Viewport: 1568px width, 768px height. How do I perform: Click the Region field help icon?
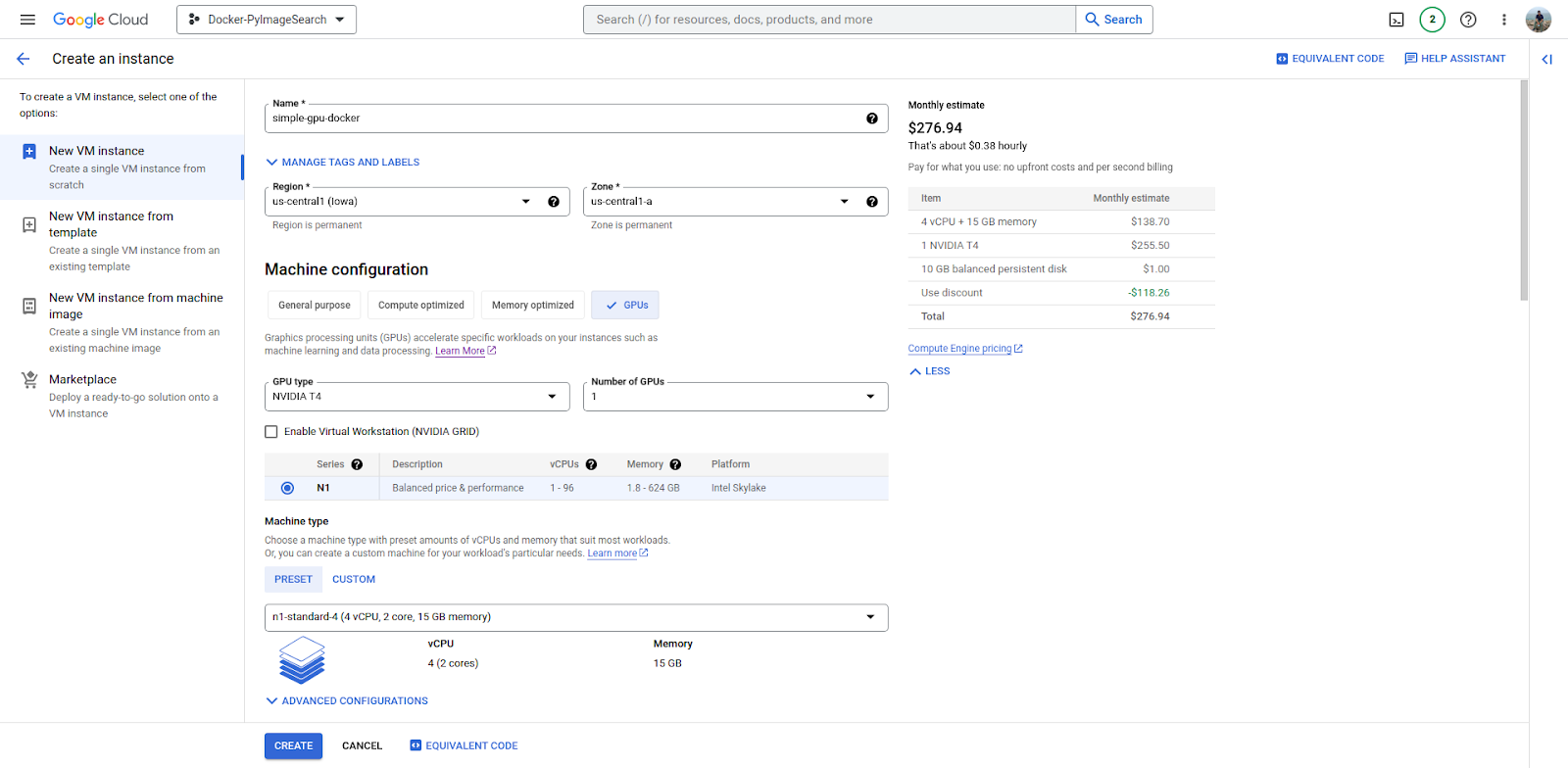pyautogui.click(x=554, y=202)
